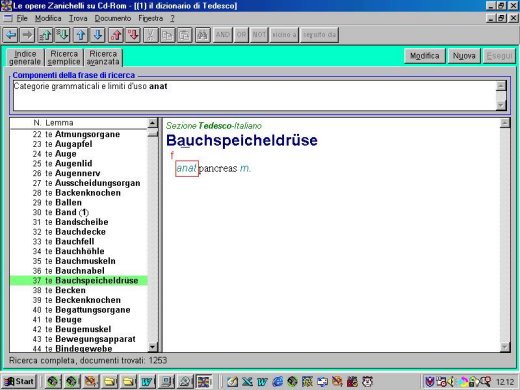Viewport: 520px width, 390px height.
Task: Click the blue back arrow toolbar icon
Action: (x=10, y=35)
